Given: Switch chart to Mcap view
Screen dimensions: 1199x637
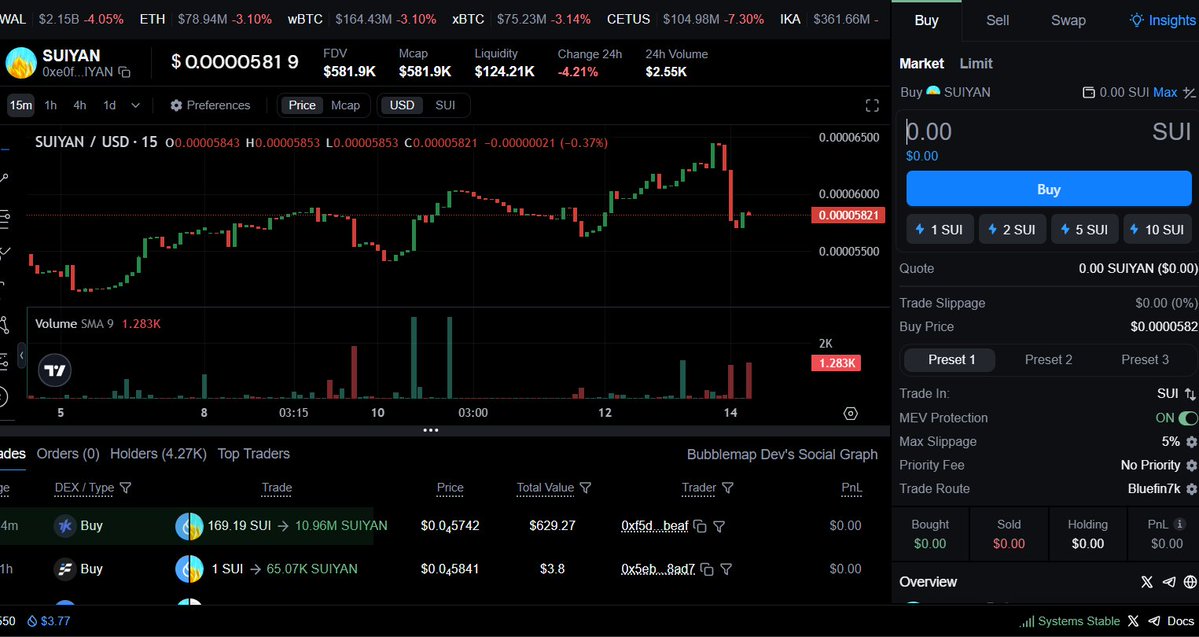Looking at the screenshot, I should 346,106.
